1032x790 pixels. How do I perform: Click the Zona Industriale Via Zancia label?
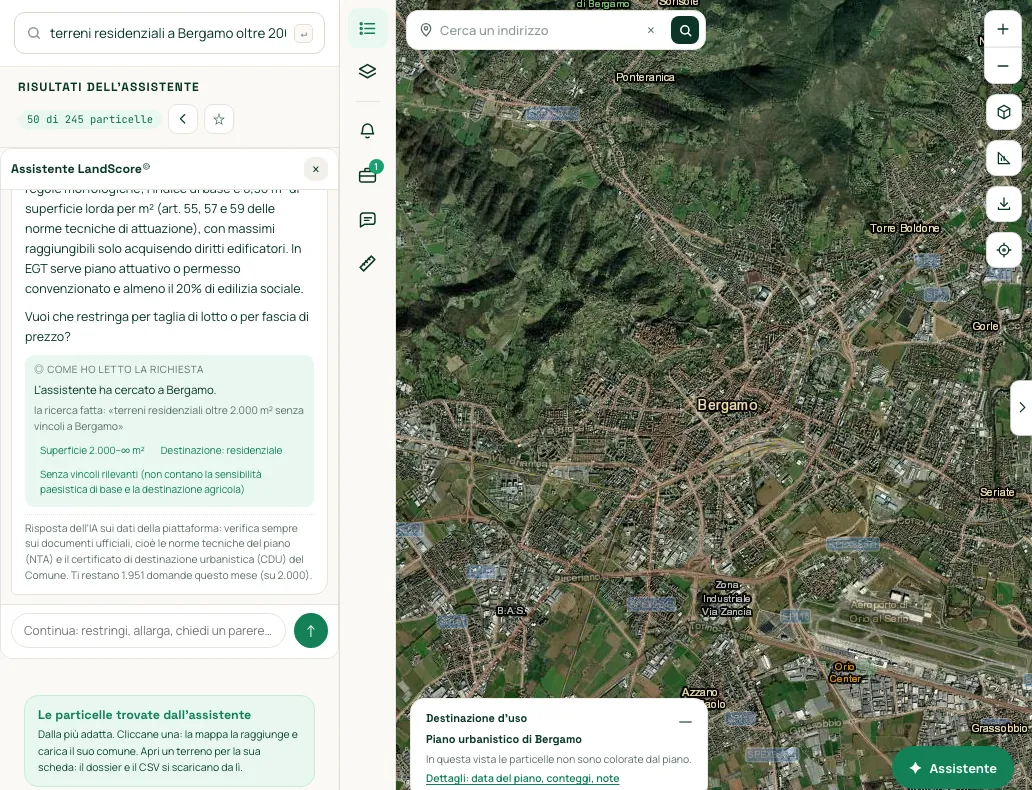pyautogui.click(x=727, y=598)
